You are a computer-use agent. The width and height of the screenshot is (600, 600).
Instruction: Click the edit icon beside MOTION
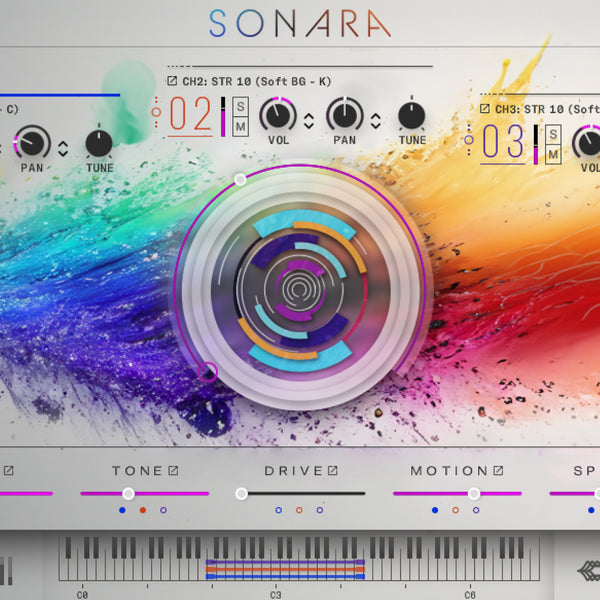click(498, 470)
